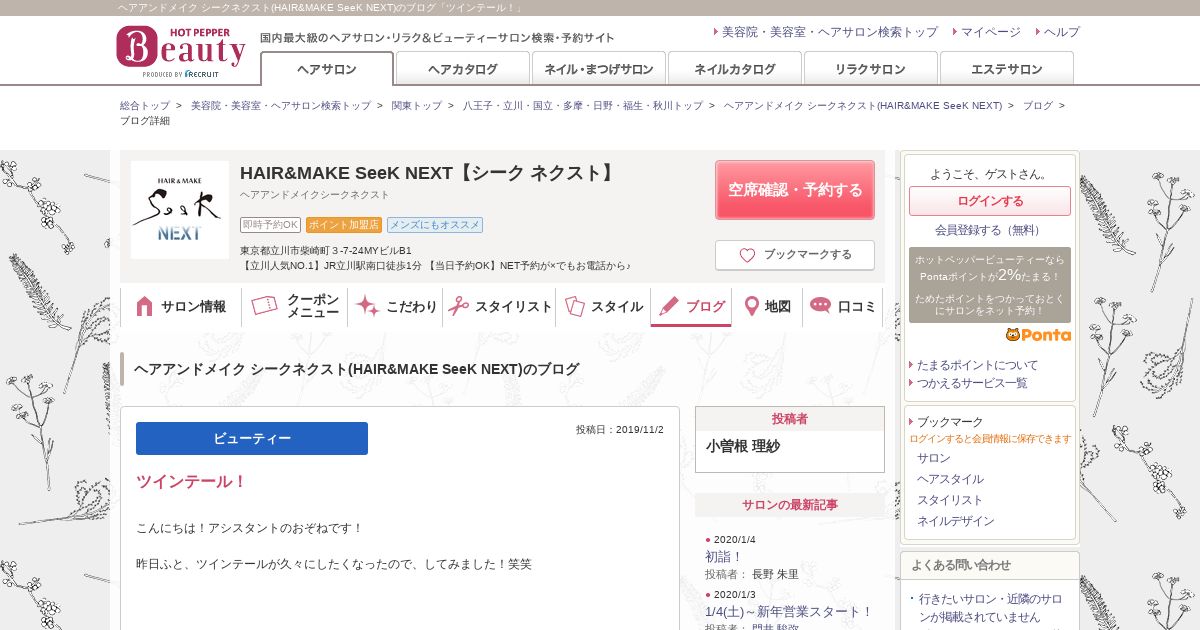
Task: Click the map pin icon for 地図
Action: 751,306
